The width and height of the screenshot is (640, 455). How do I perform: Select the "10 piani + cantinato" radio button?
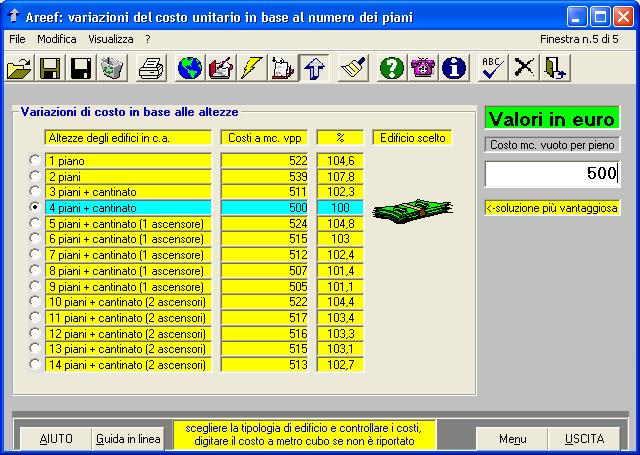tap(36, 302)
